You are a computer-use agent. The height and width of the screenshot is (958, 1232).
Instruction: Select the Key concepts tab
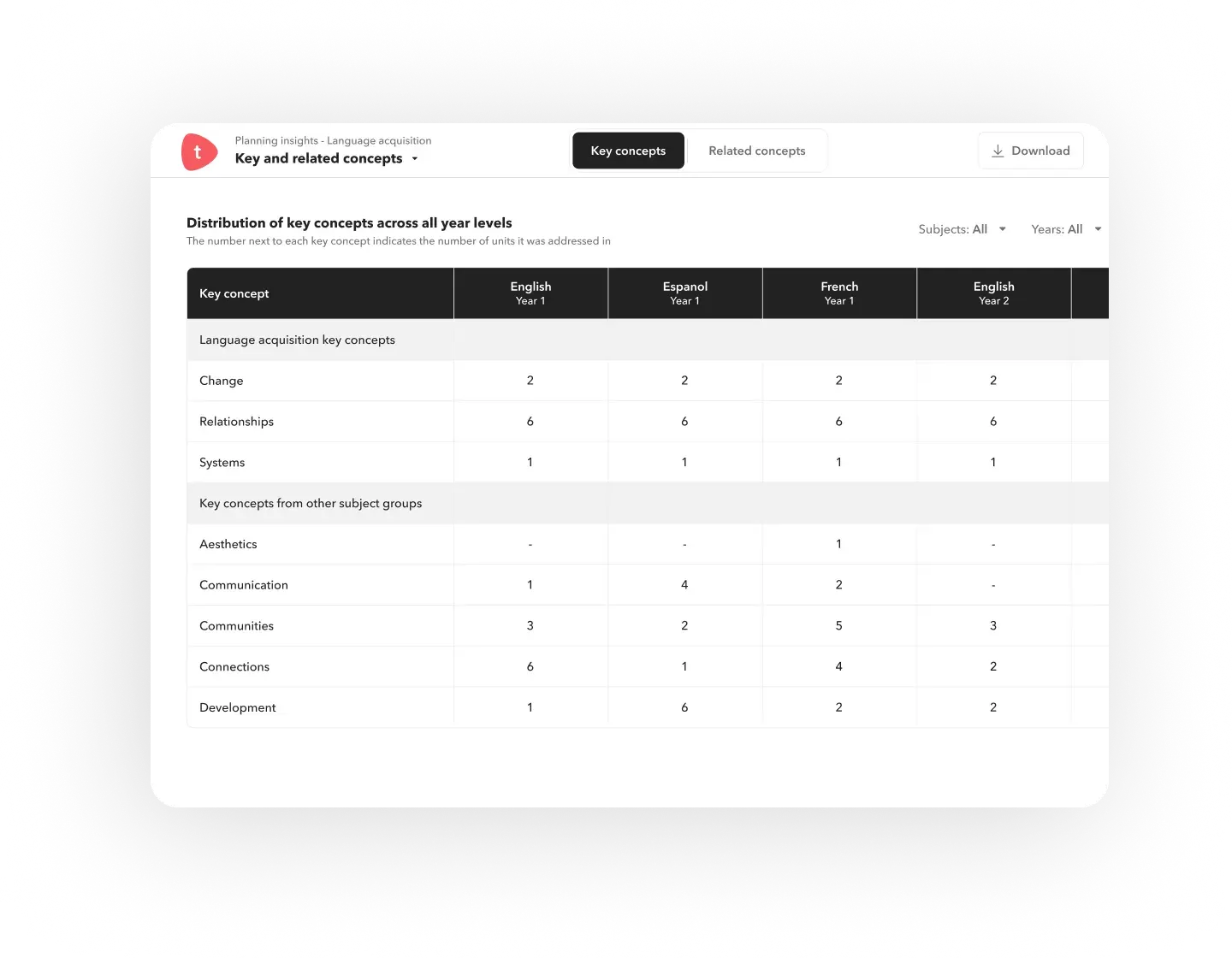point(628,150)
